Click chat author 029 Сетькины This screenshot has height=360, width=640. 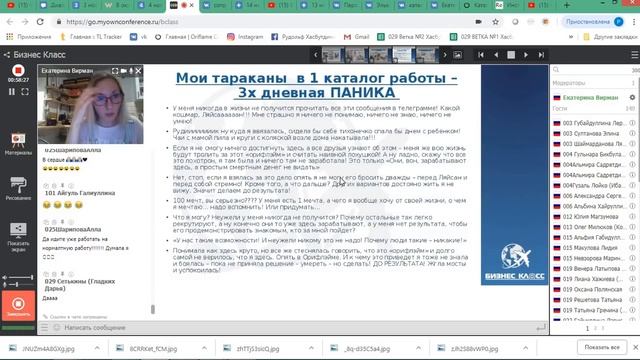[80, 285]
